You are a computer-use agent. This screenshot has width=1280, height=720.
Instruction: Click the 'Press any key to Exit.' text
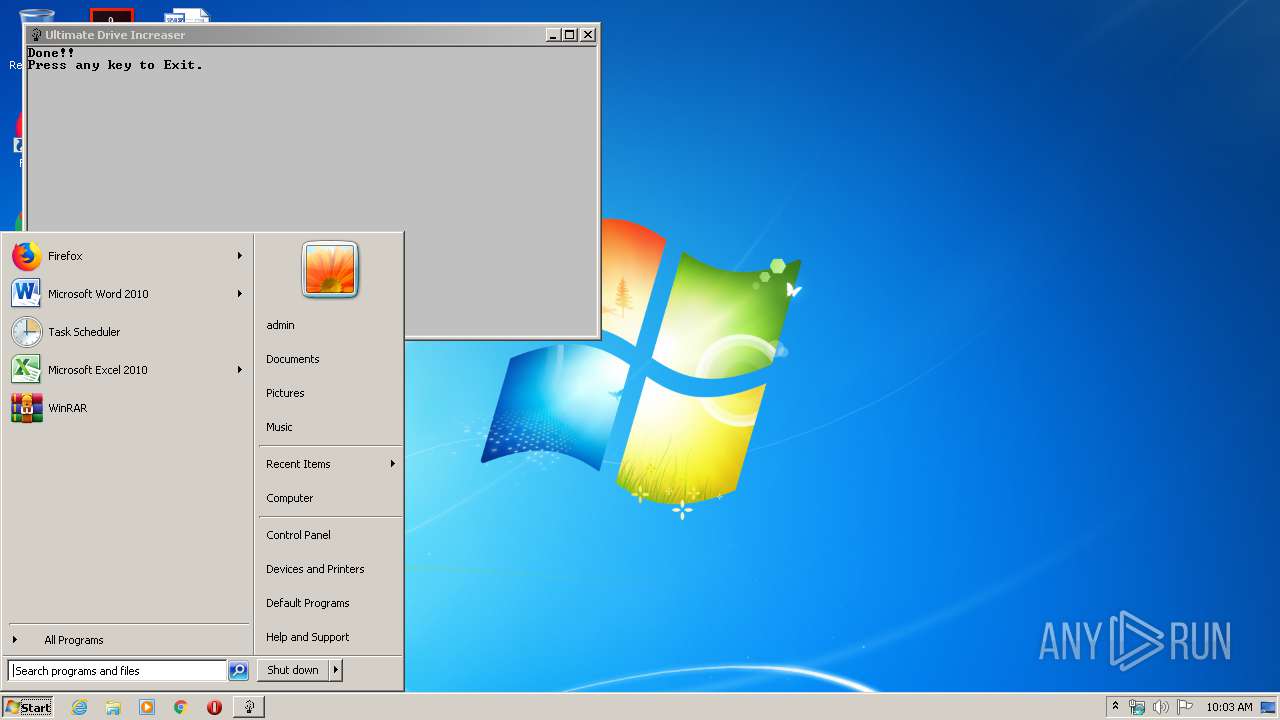click(115, 65)
